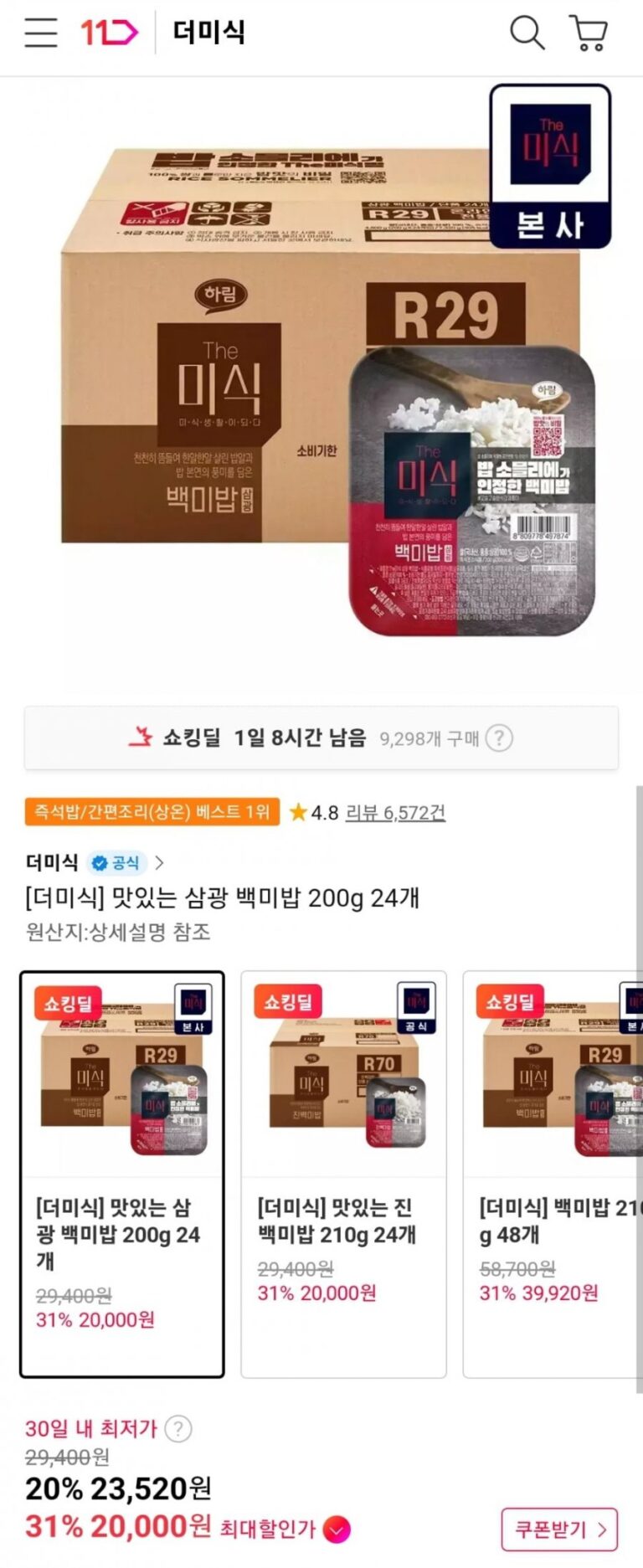Tap the question mark next to 9,298개 구매
This screenshot has width=643, height=1568.
(499, 738)
